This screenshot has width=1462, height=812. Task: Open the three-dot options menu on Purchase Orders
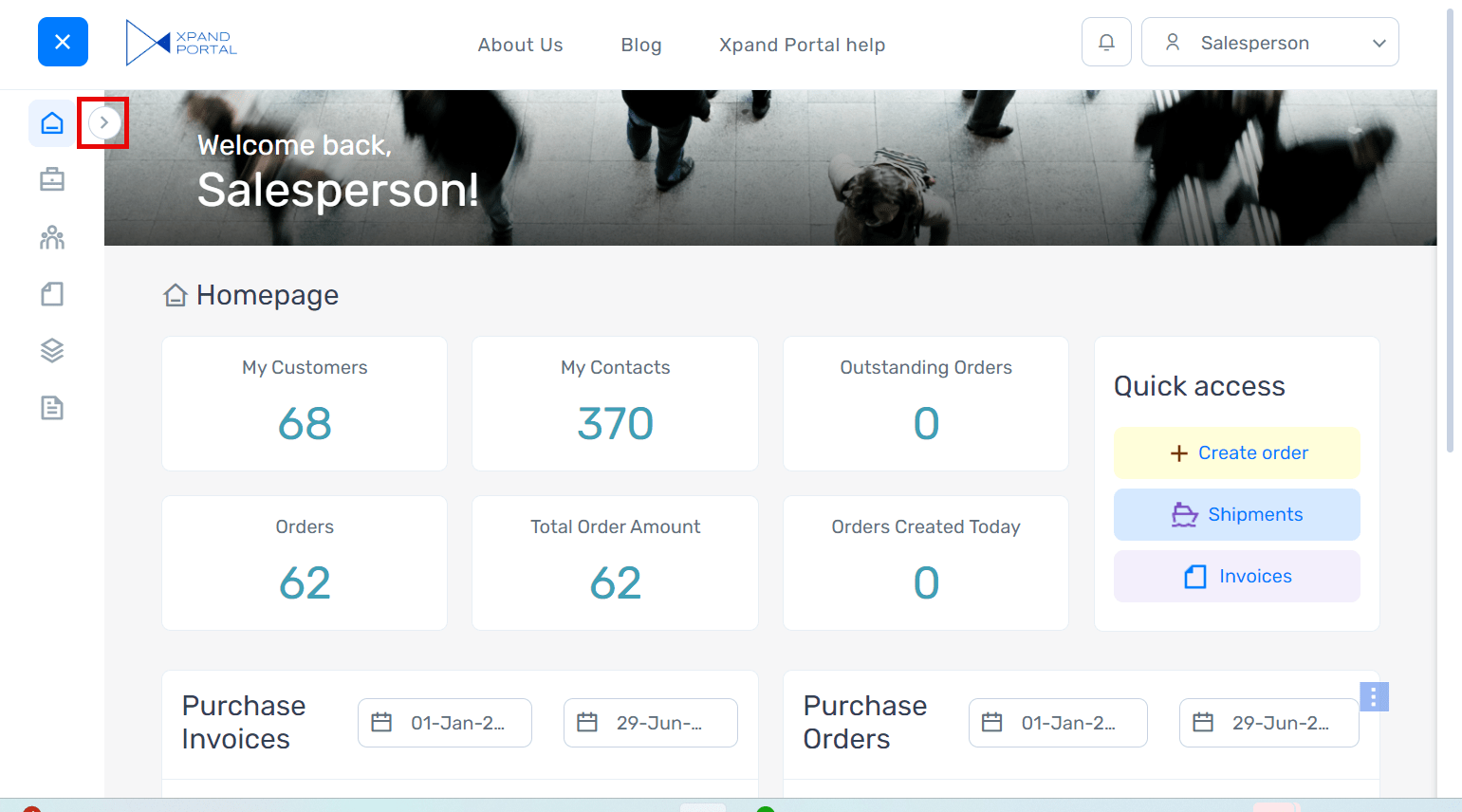[1374, 697]
